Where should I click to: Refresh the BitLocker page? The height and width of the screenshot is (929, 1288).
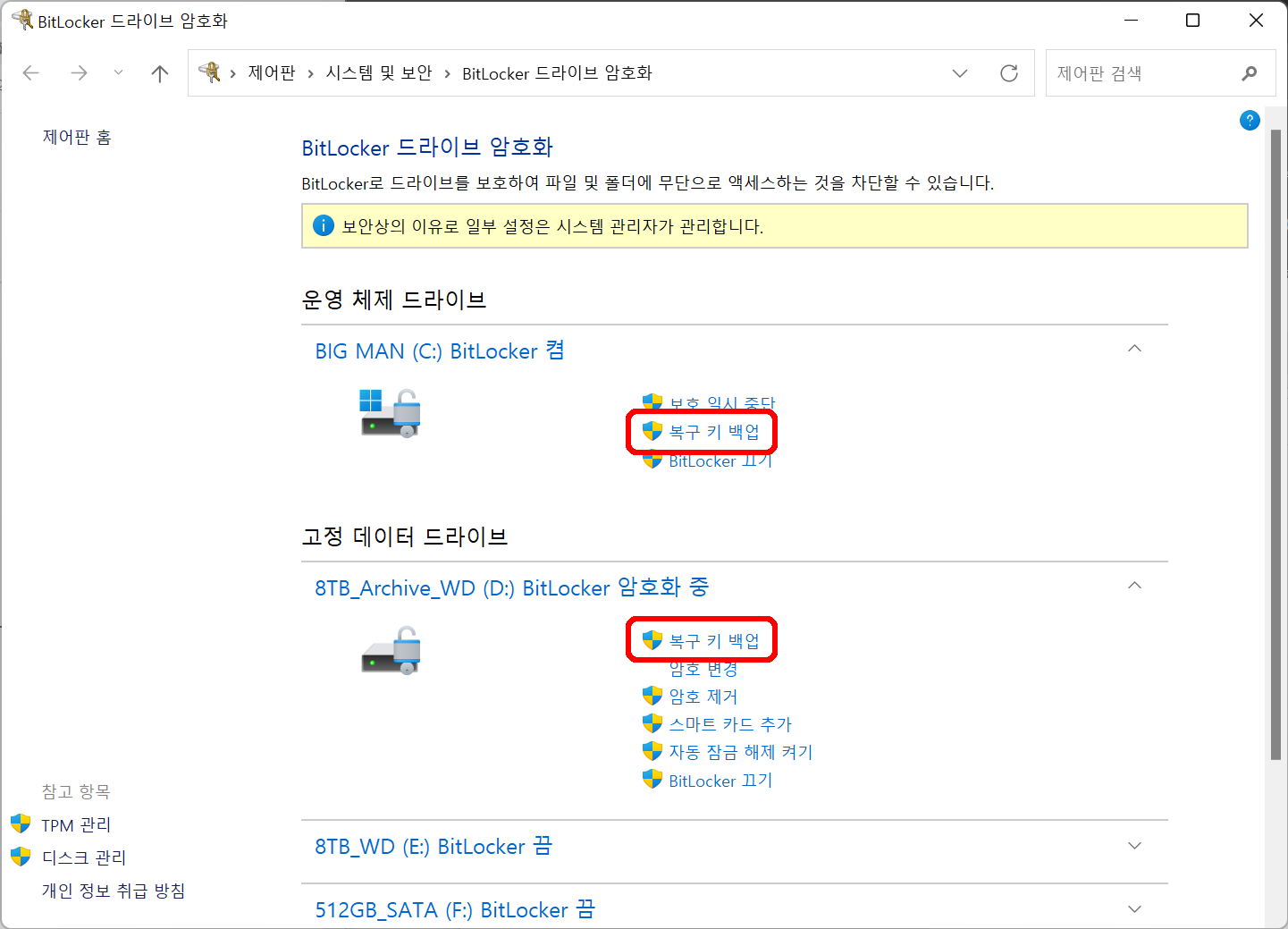1009,73
